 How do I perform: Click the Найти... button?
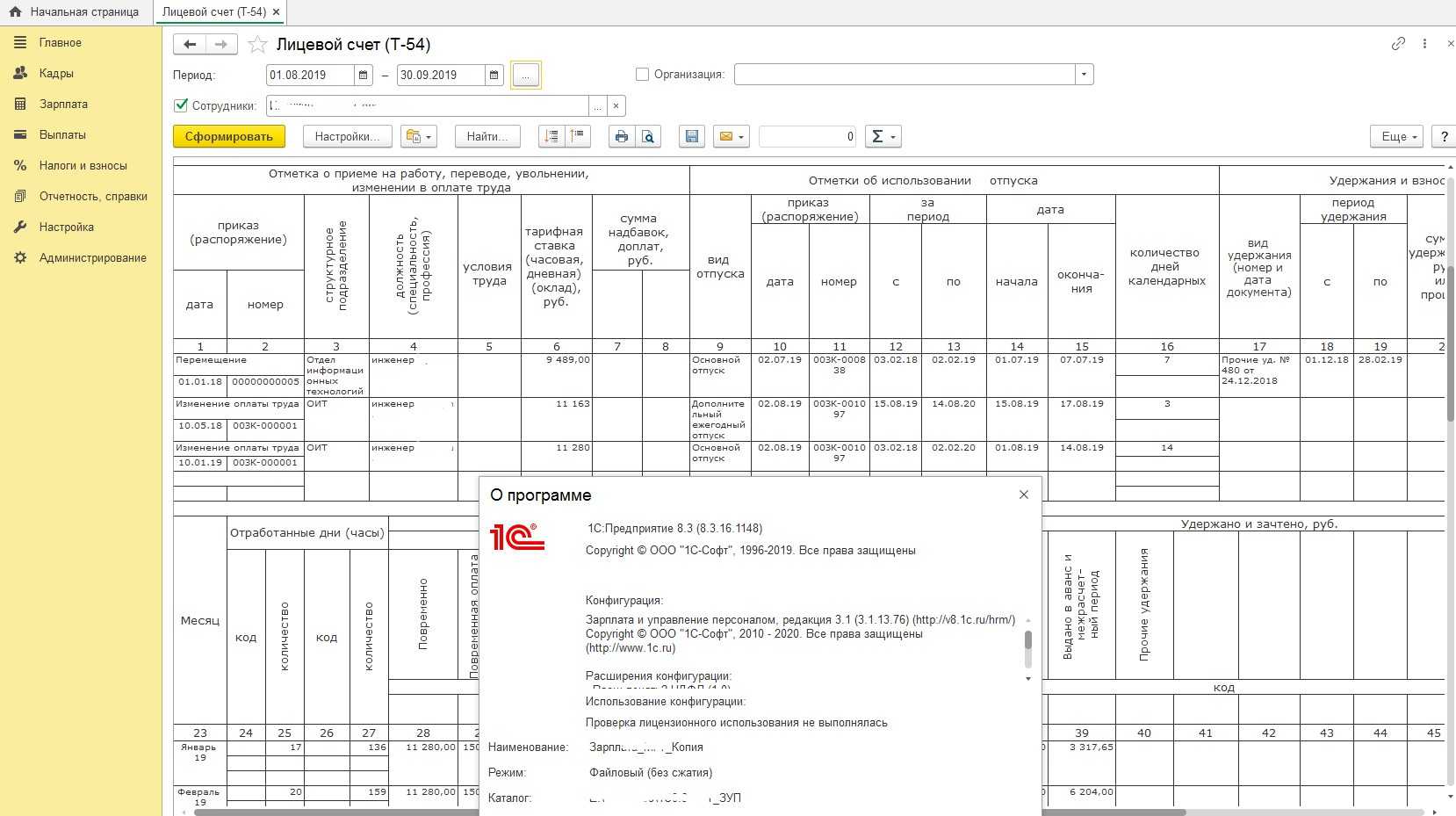pos(487,136)
